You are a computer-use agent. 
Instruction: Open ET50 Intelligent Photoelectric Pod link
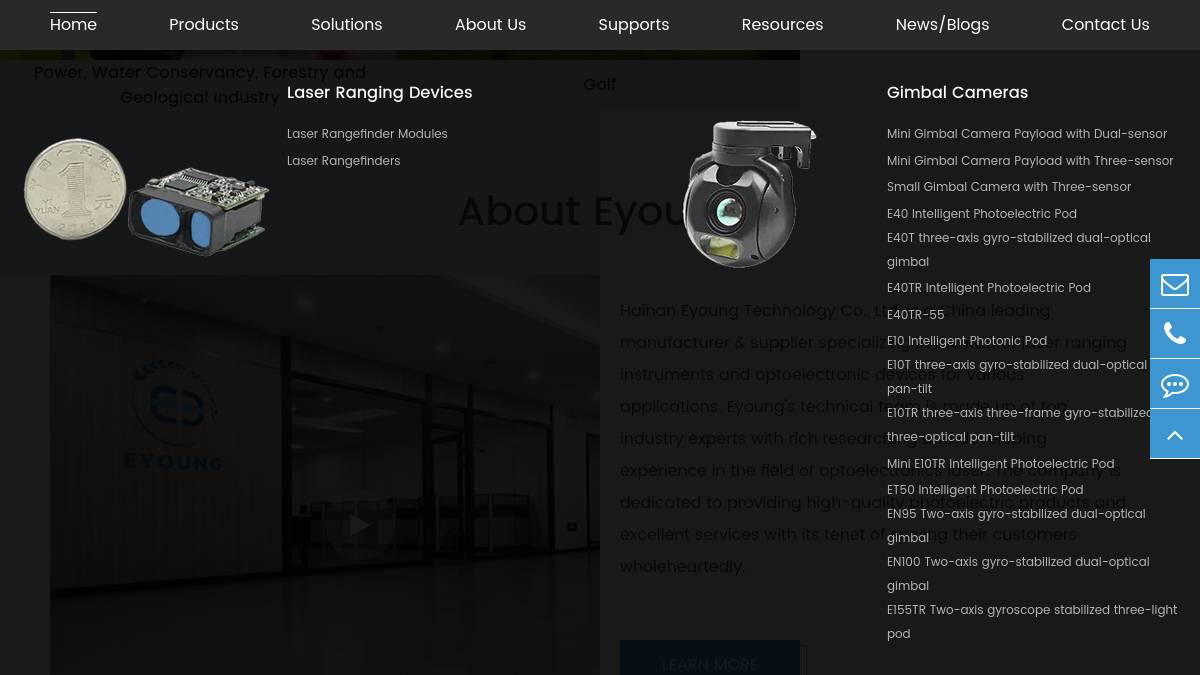point(985,490)
